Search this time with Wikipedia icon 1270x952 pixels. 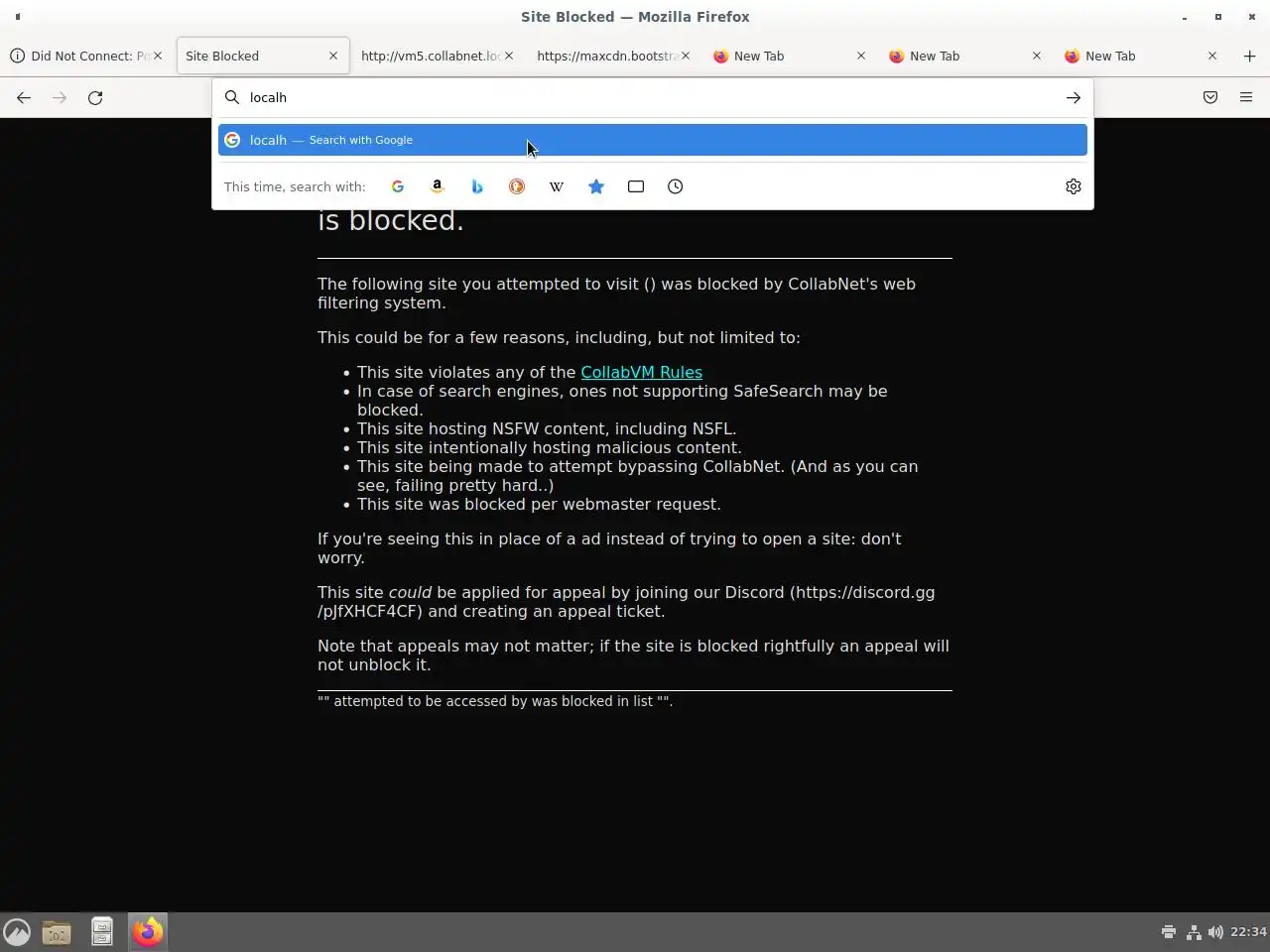pyautogui.click(x=557, y=186)
